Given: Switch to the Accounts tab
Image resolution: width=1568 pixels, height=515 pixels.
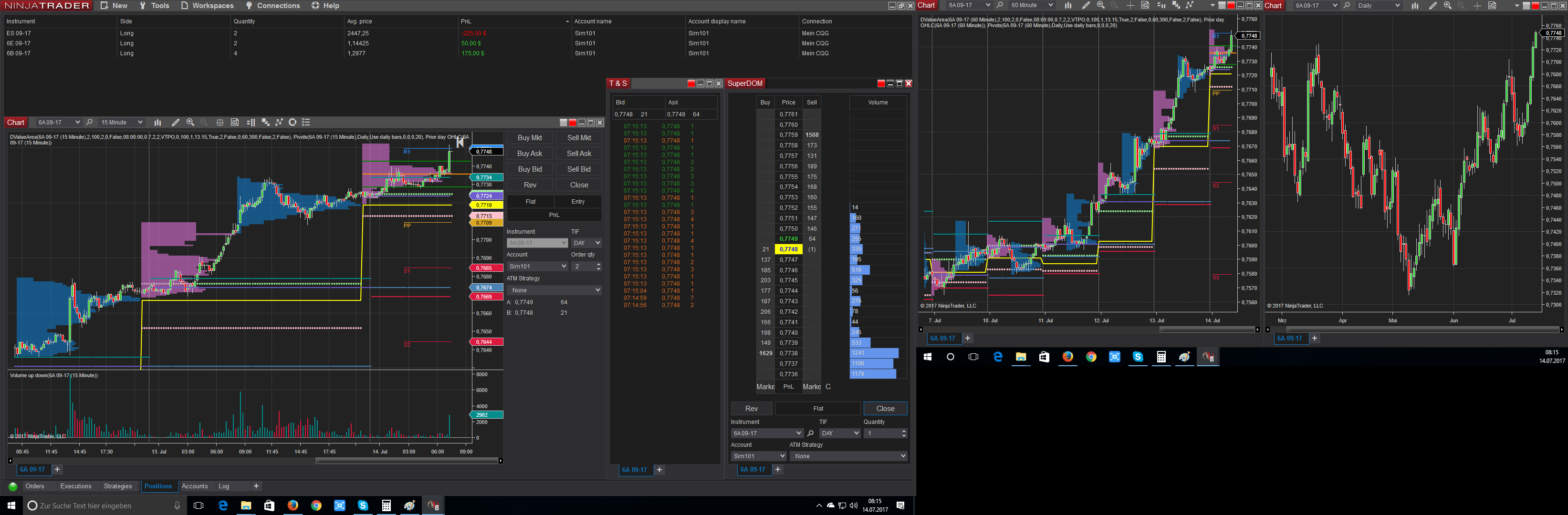Looking at the screenshot, I should [195, 486].
